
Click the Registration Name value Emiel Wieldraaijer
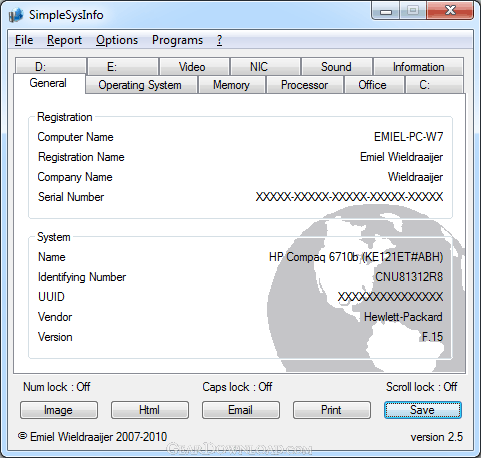(401, 157)
